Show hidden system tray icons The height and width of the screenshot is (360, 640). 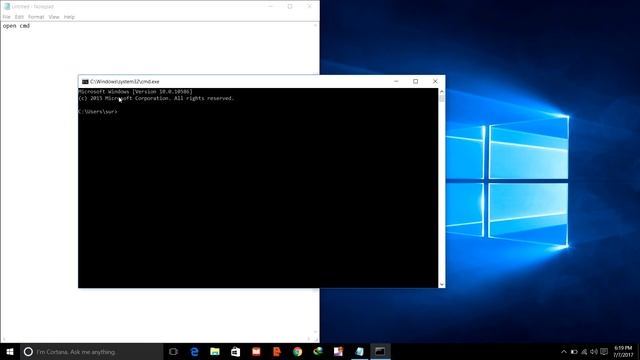pos(564,352)
